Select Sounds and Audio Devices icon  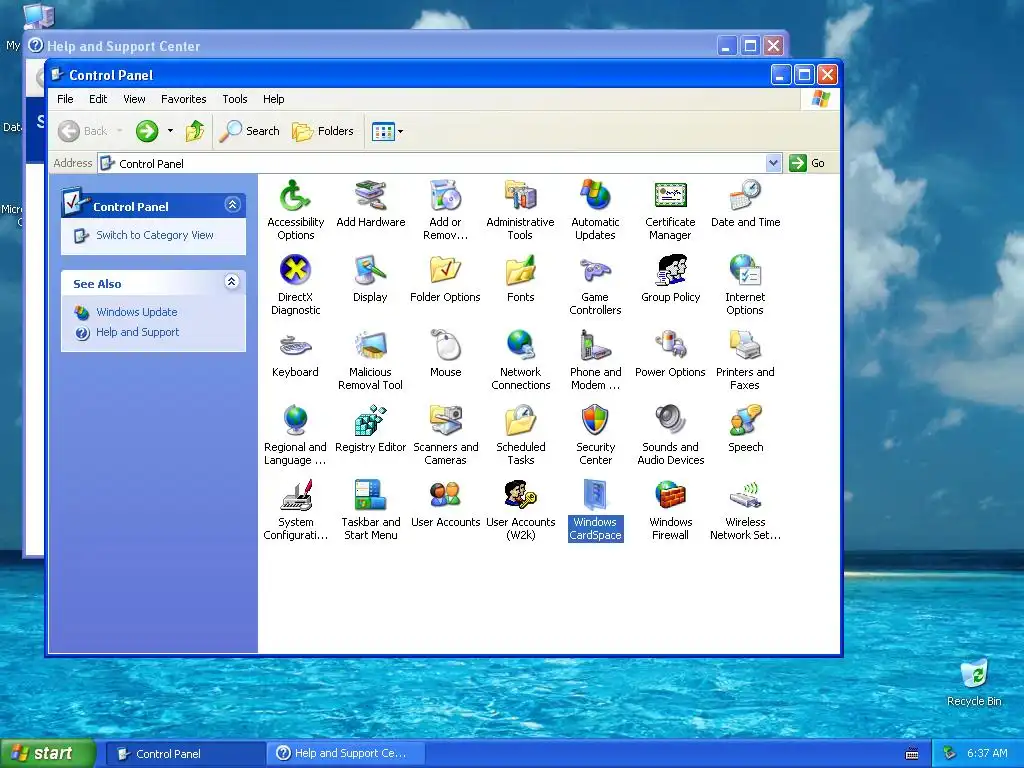click(670, 421)
